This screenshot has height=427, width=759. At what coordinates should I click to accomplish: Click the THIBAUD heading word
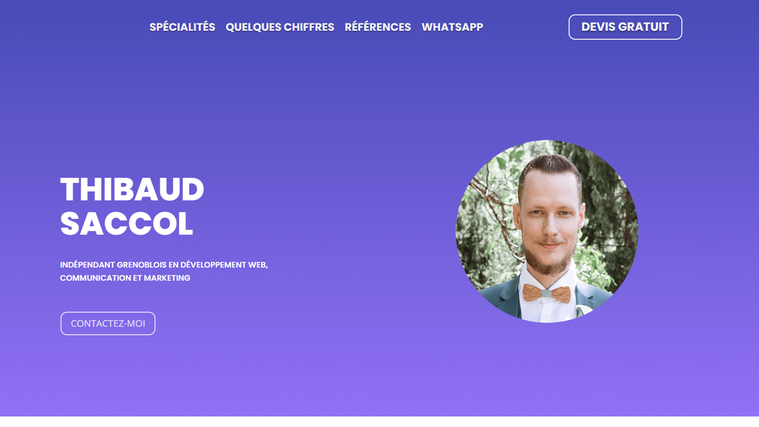(132, 189)
